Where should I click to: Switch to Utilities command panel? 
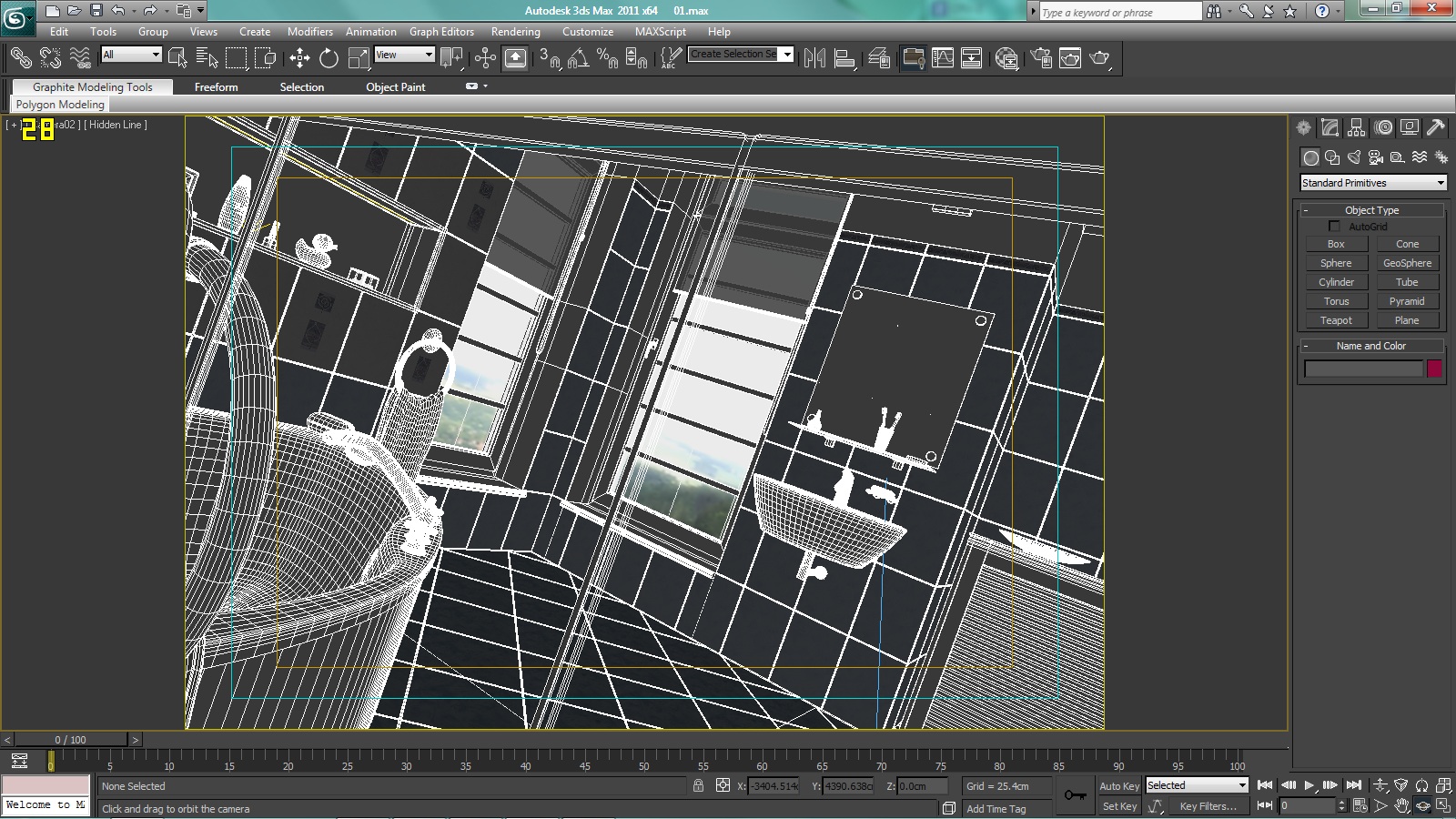[1436, 127]
